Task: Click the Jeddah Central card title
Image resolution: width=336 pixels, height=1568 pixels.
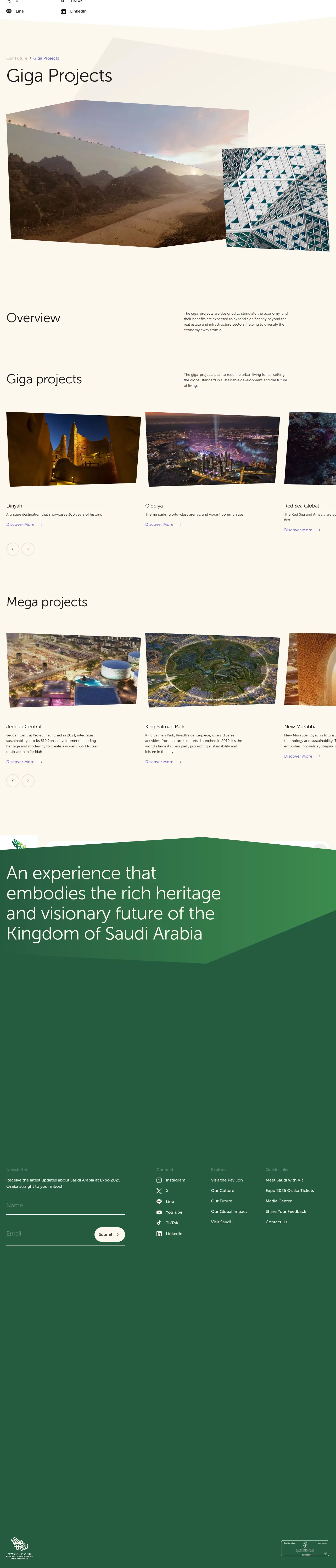Action: click(x=24, y=727)
